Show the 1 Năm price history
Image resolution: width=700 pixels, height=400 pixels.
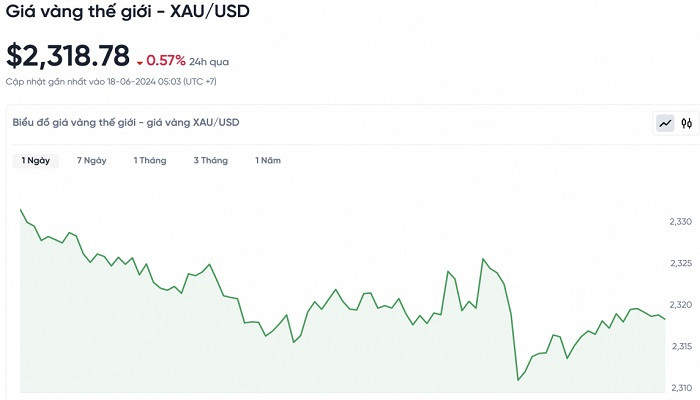pos(268,160)
